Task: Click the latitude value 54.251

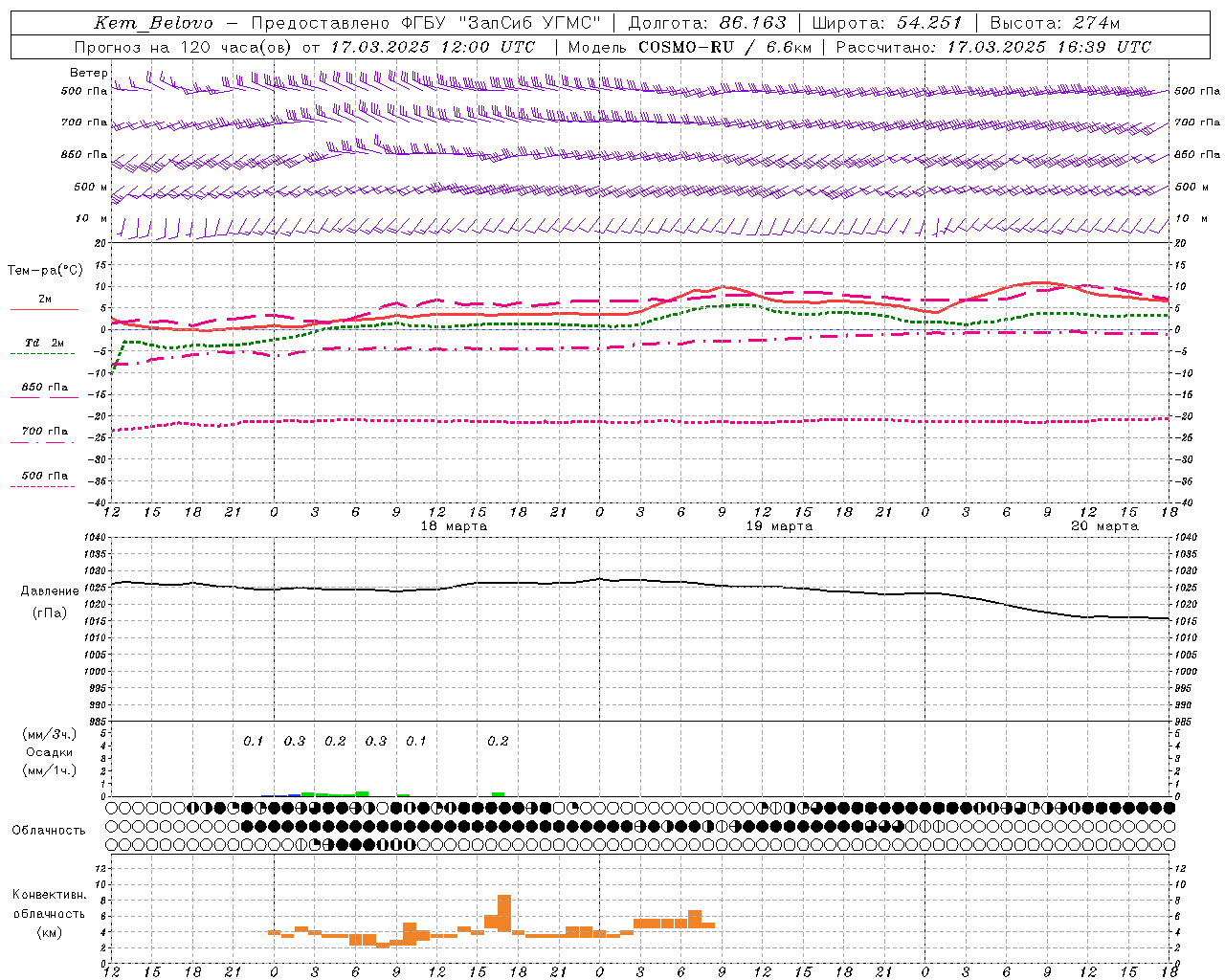Action: tap(929, 23)
